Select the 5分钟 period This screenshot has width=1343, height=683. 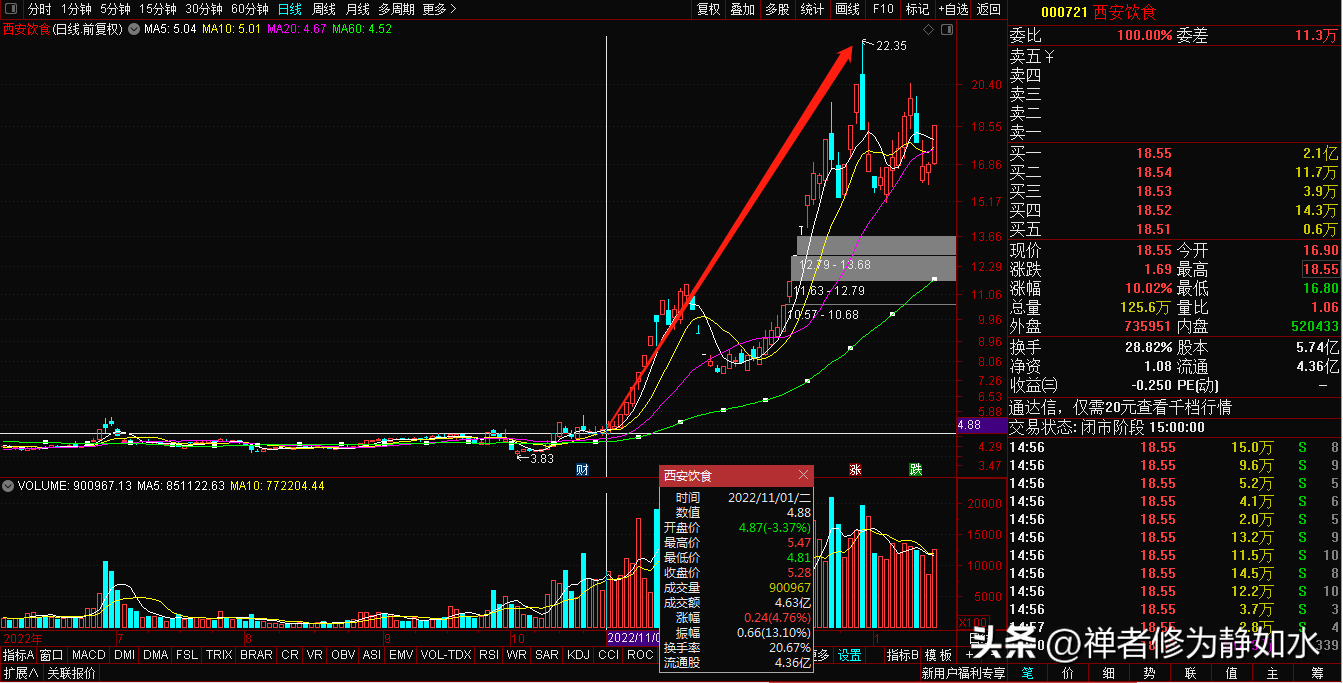click(x=115, y=9)
